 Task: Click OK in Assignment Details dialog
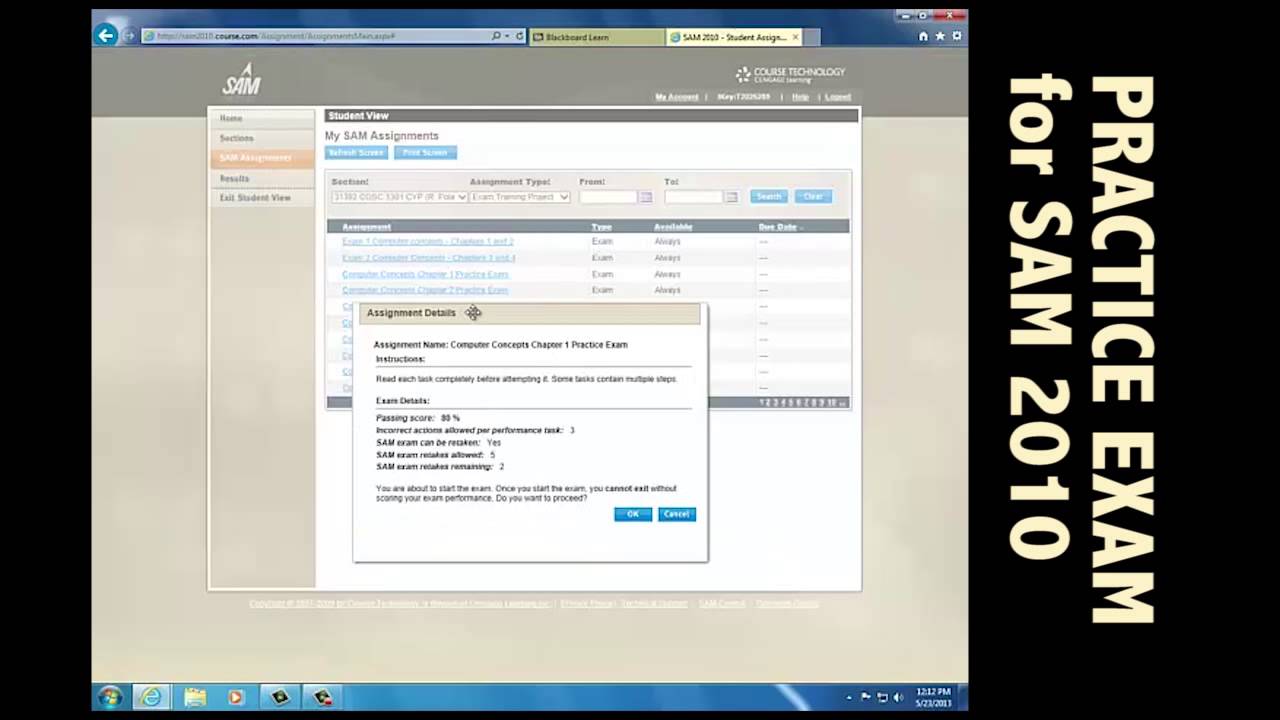(x=633, y=514)
